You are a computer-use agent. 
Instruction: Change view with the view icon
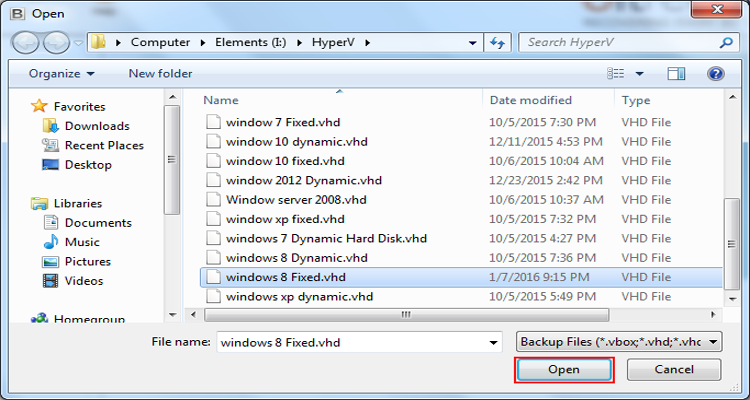coord(615,74)
